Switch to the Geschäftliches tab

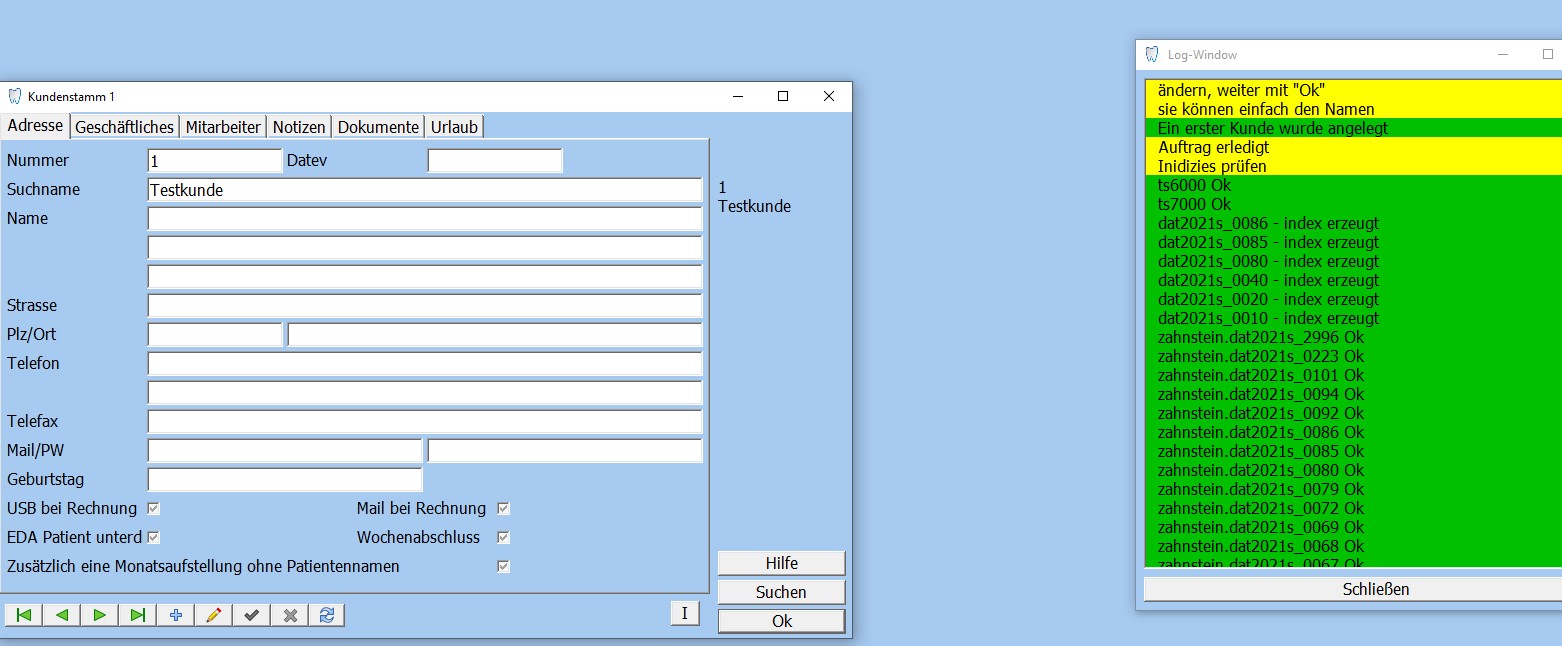click(125, 127)
